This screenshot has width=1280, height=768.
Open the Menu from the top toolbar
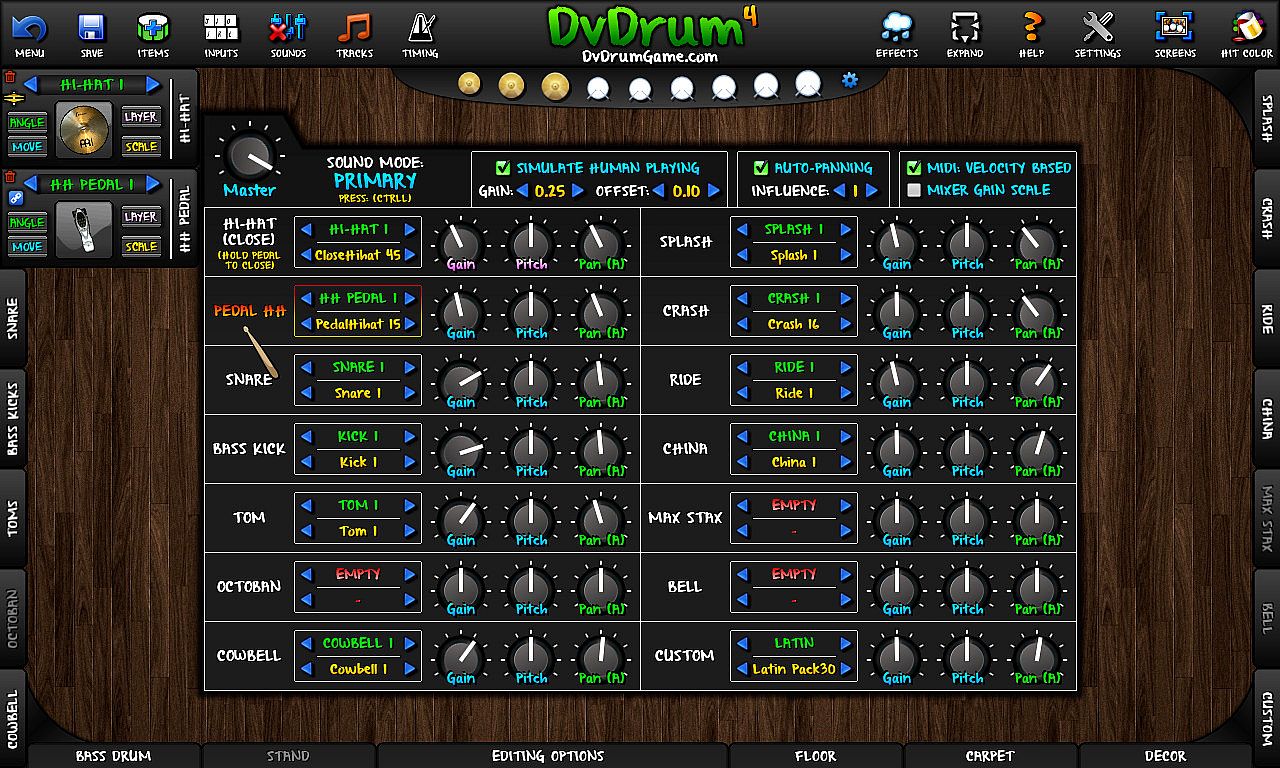[29, 35]
